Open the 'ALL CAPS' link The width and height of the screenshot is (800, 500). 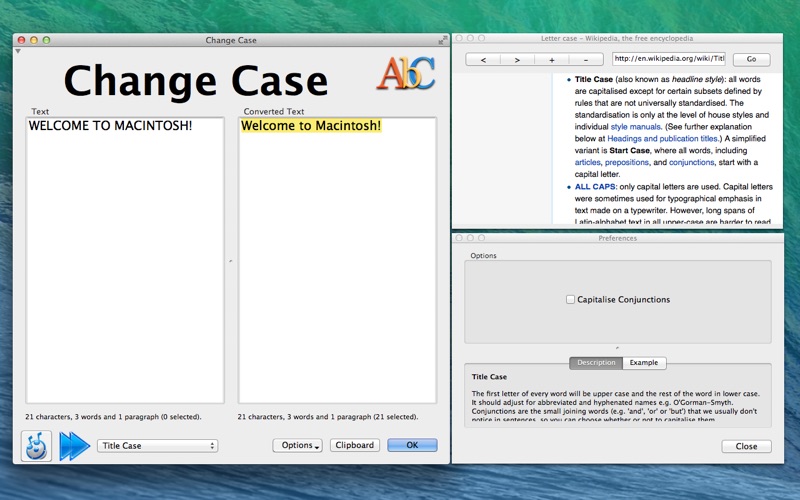595,187
